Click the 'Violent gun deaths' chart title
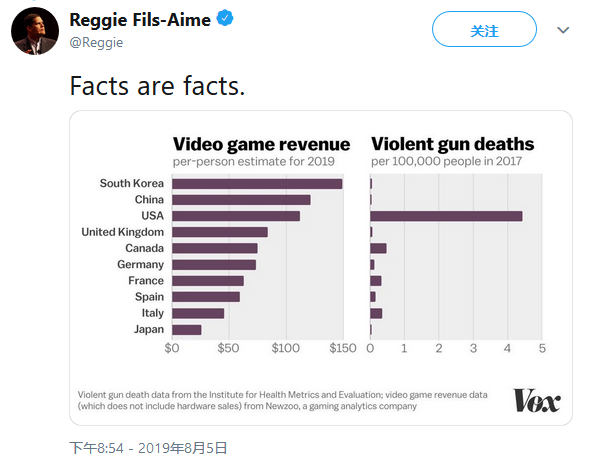 tap(453, 144)
